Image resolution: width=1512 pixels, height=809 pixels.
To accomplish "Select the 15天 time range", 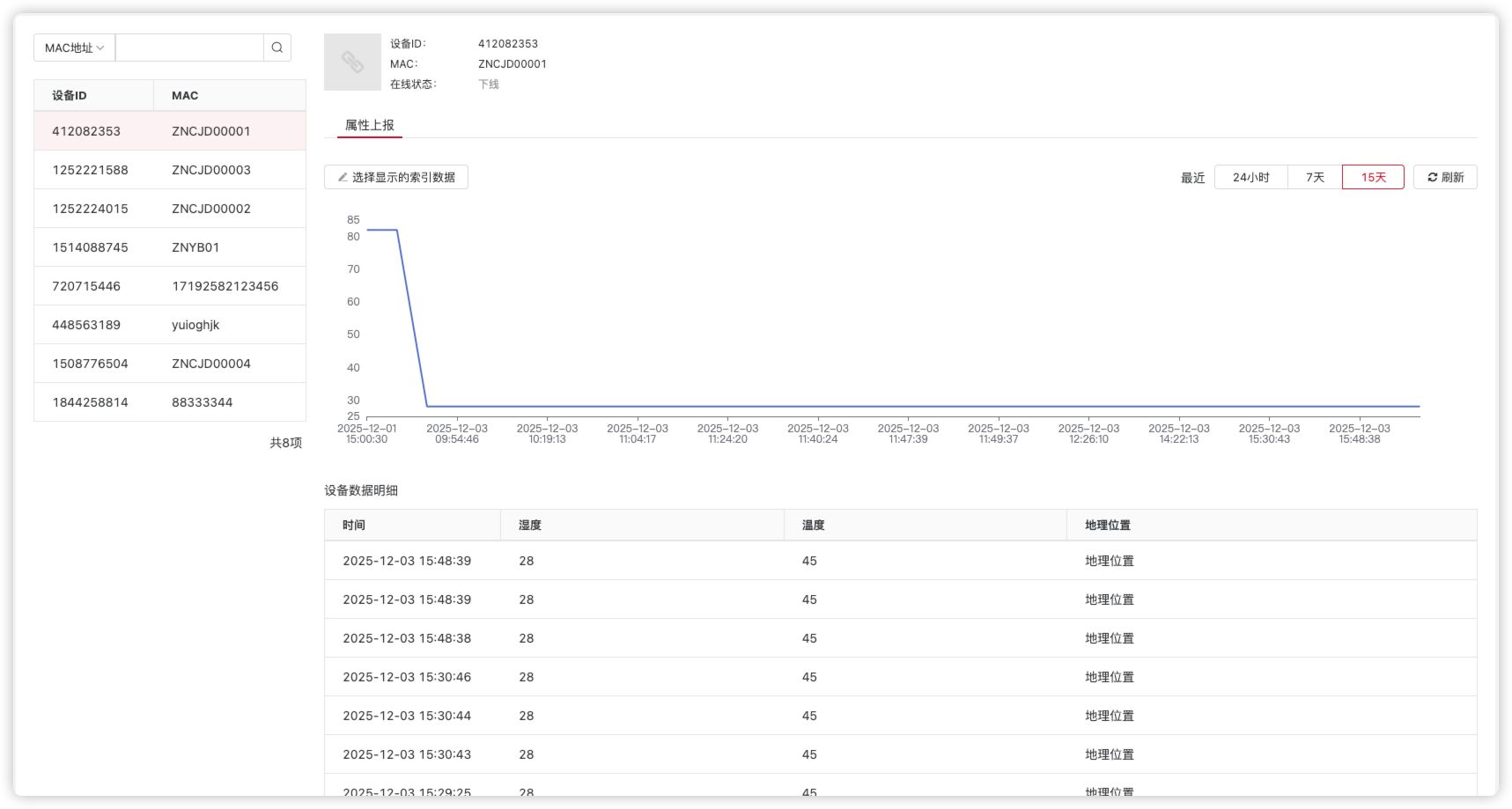I will [1373, 177].
